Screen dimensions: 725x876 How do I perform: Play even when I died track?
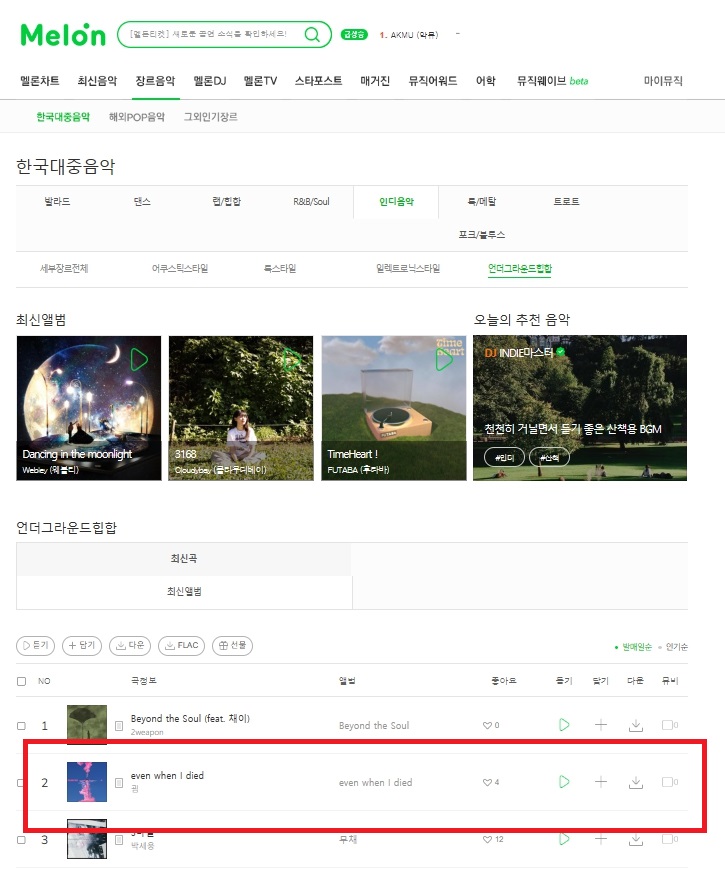[x=564, y=782]
